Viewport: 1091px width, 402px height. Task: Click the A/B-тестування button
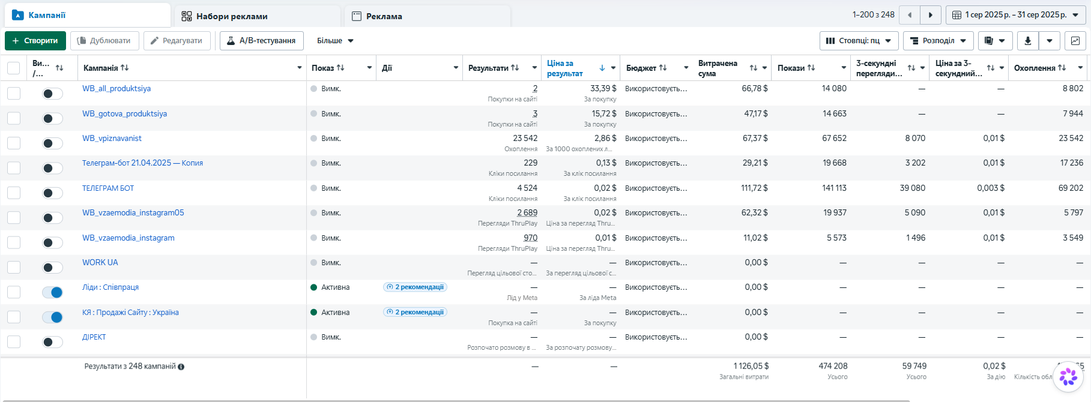tap(262, 41)
